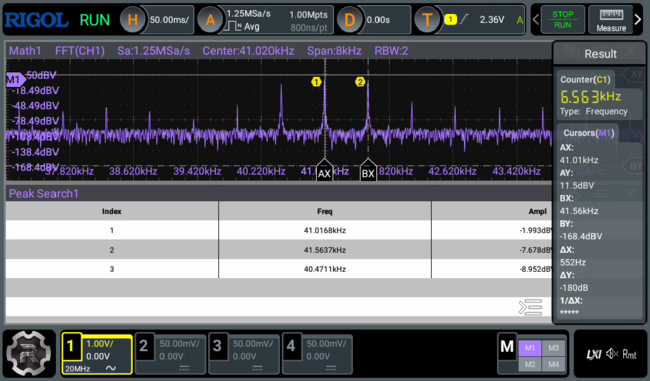The image size is (650, 381).
Task: Click BX value 41.56kHz
Action: [x=579, y=211]
